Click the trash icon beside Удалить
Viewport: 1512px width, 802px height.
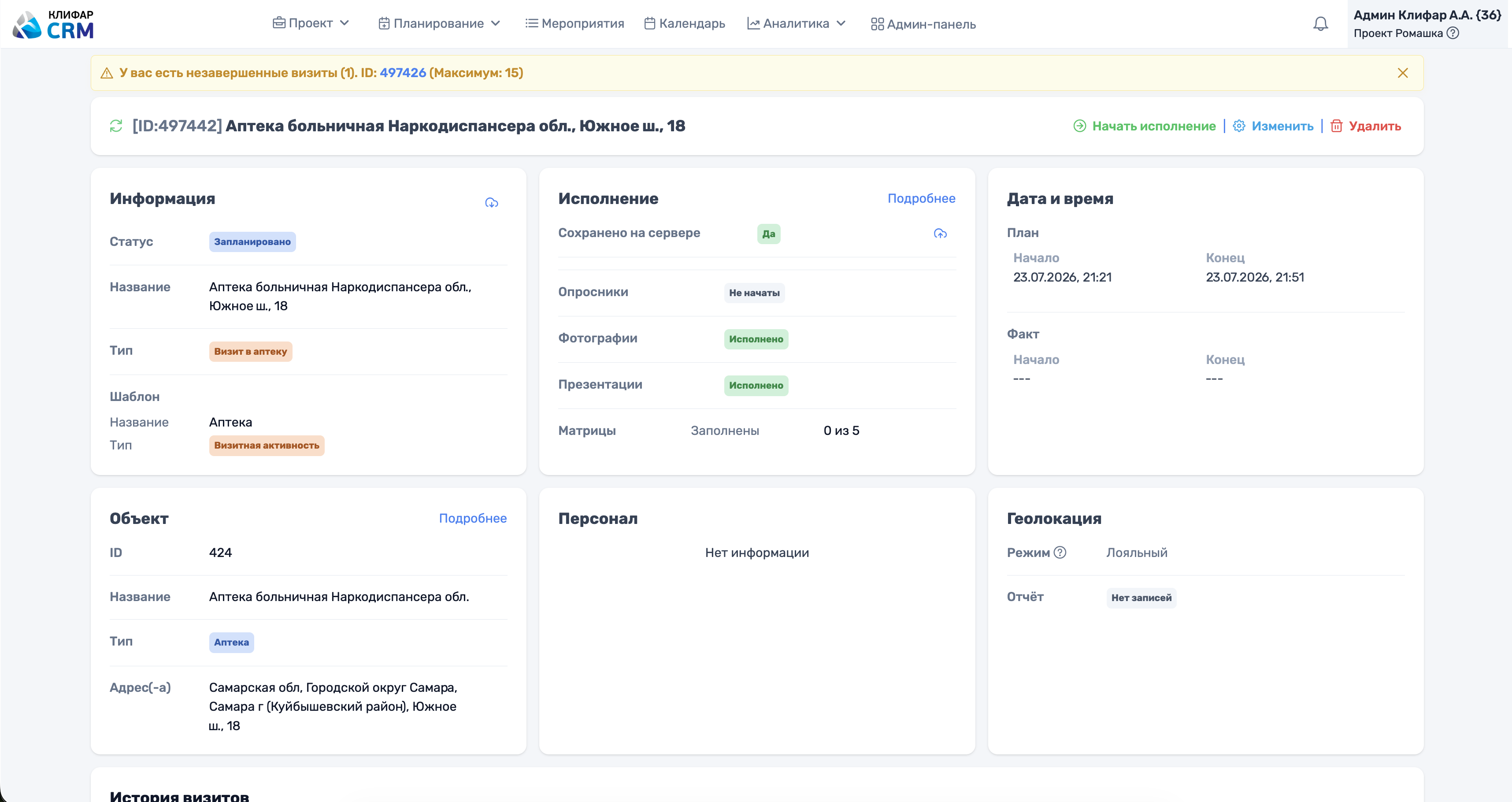coord(1337,126)
